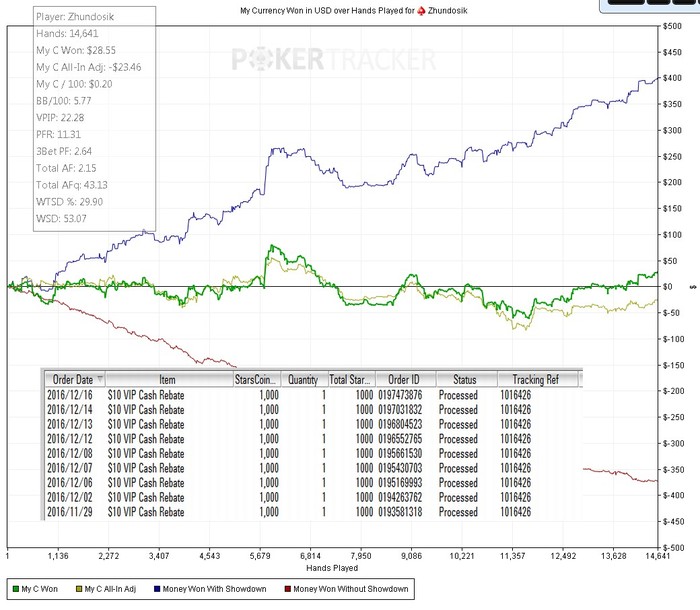Open the Order Date sort arrow
Screen dimensions: 700x610
[x=100, y=379]
